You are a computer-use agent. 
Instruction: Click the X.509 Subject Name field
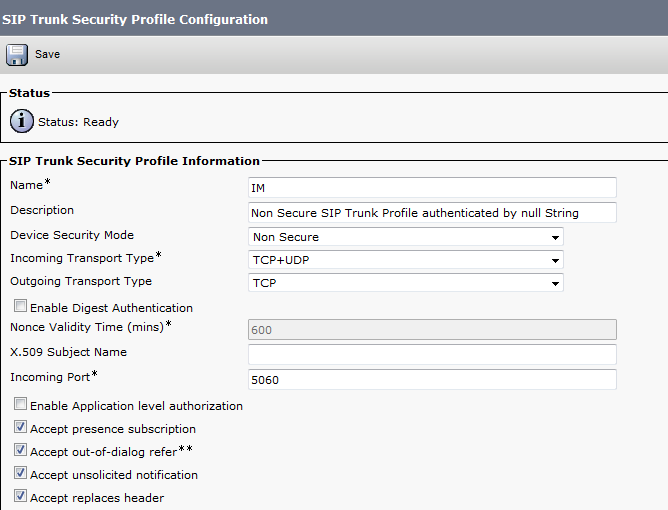click(x=431, y=354)
